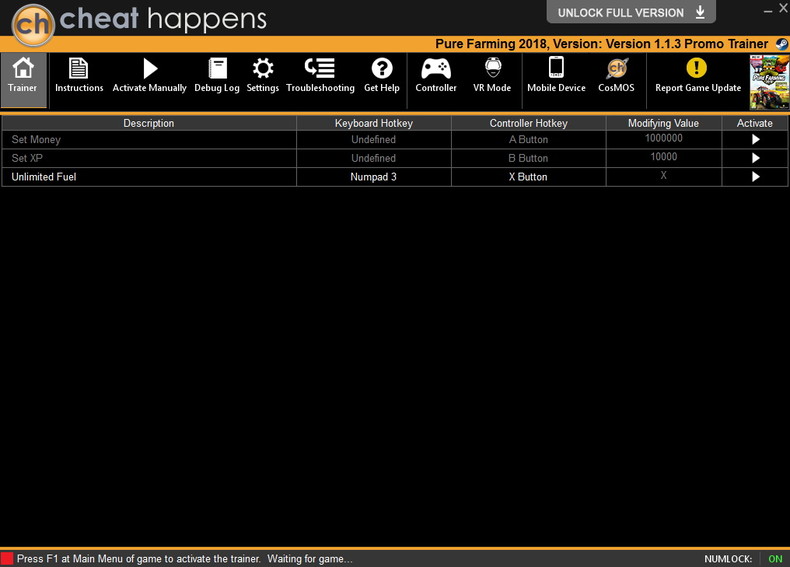Click the Controller Hotkey column header
Viewport: 790px width, 567px height.
coord(528,123)
